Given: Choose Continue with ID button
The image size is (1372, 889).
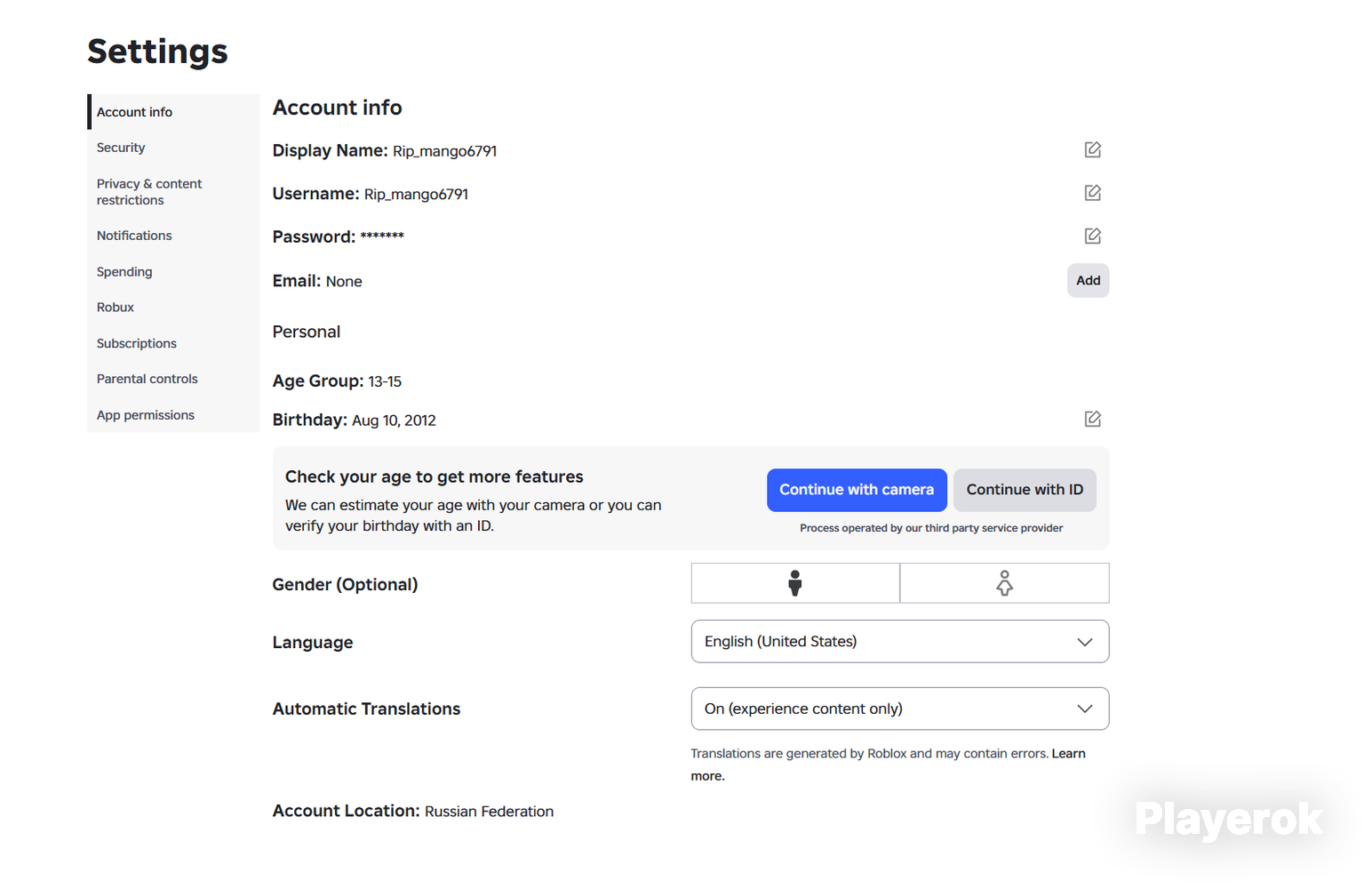Looking at the screenshot, I should [x=1025, y=490].
